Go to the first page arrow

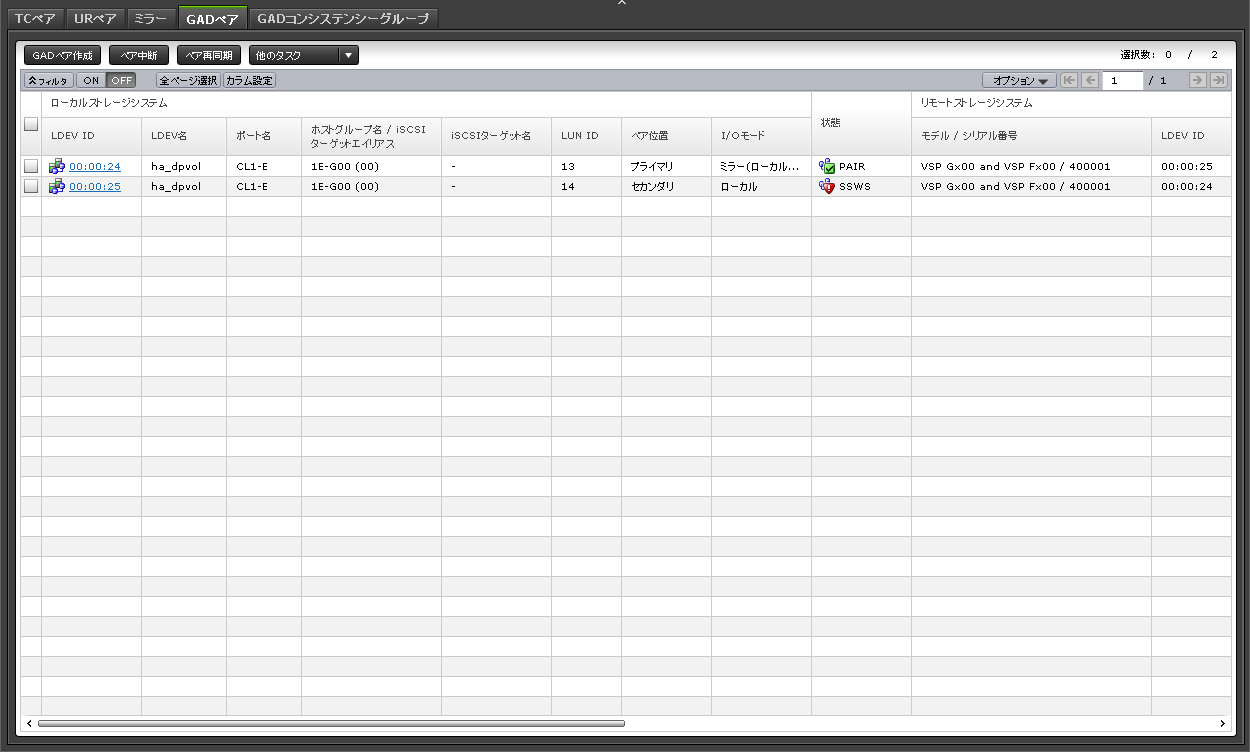coord(1069,81)
